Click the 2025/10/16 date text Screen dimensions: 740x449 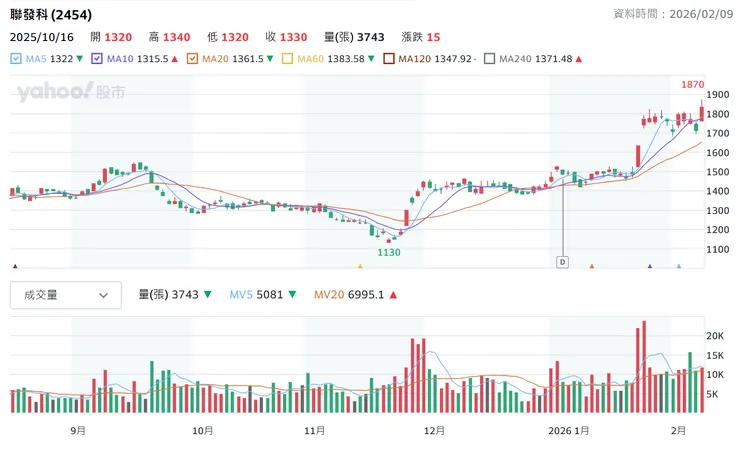pyautogui.click(x=42, y=37)
